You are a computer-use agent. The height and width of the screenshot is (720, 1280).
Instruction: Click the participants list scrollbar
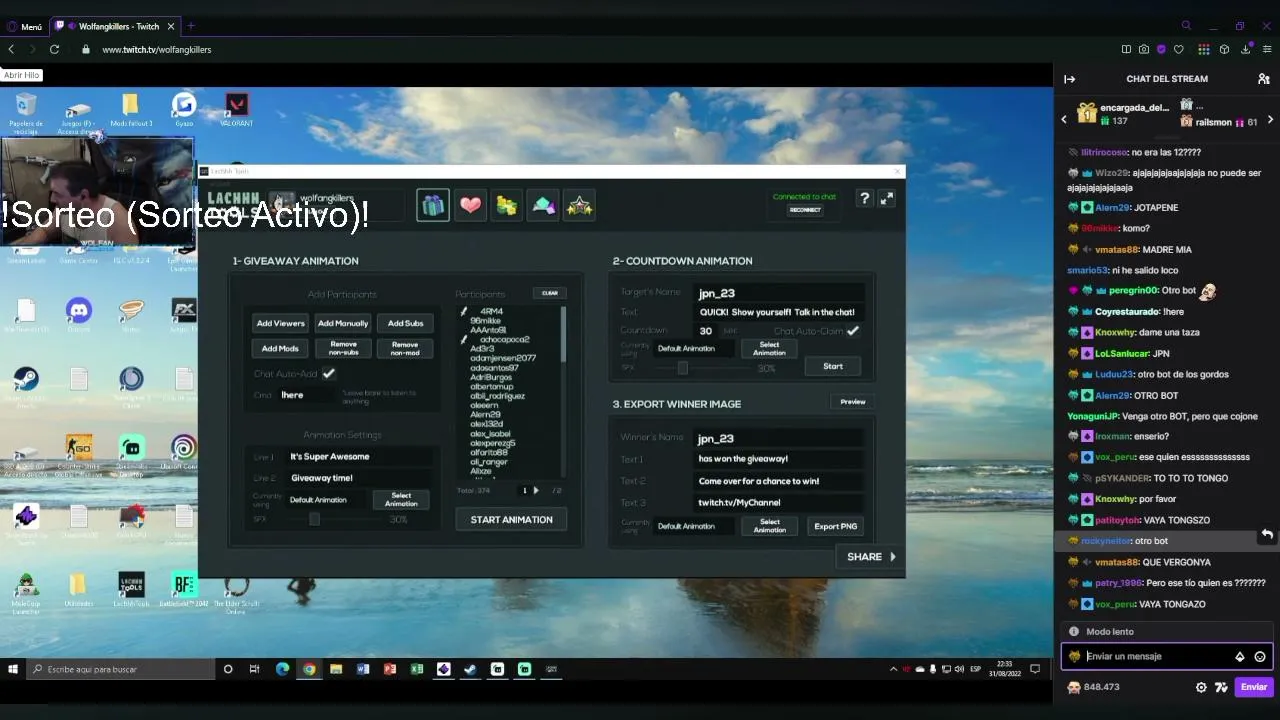563,334
